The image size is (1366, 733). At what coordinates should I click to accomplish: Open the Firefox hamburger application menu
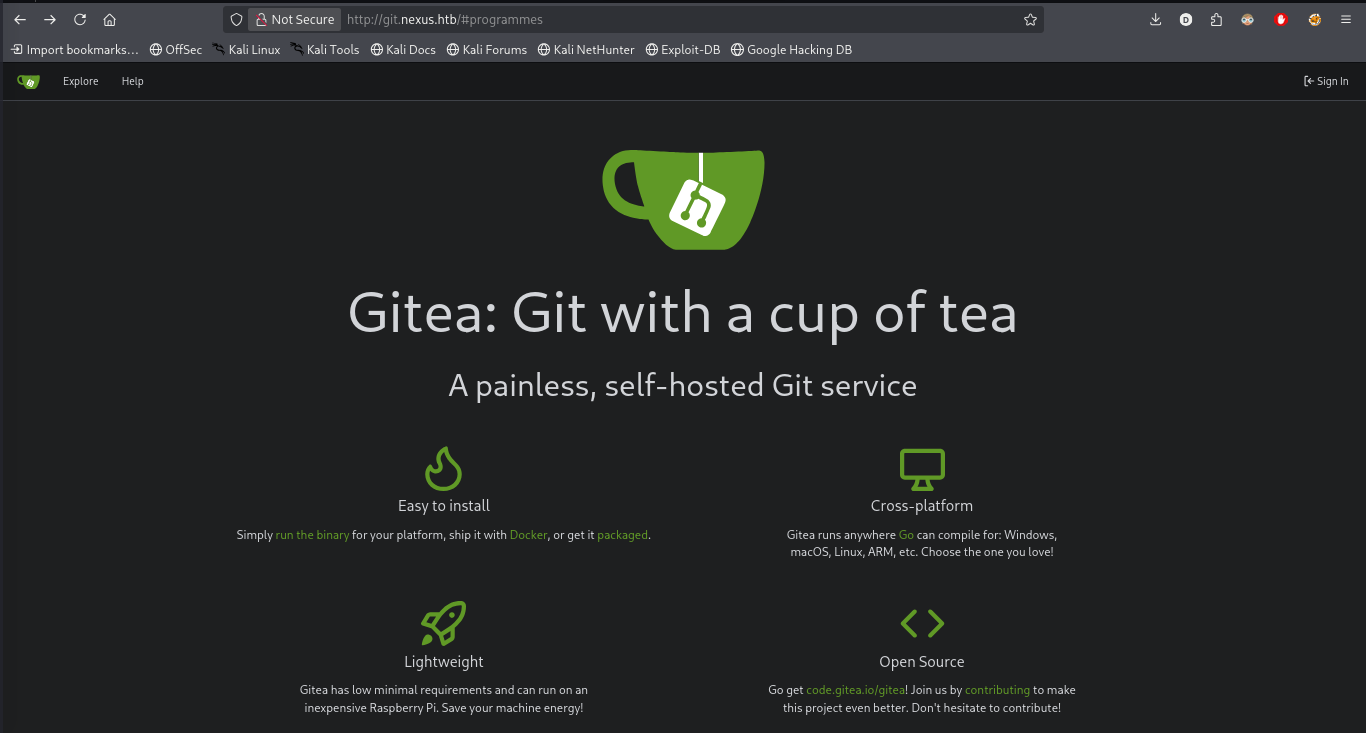pos(1345,19)
